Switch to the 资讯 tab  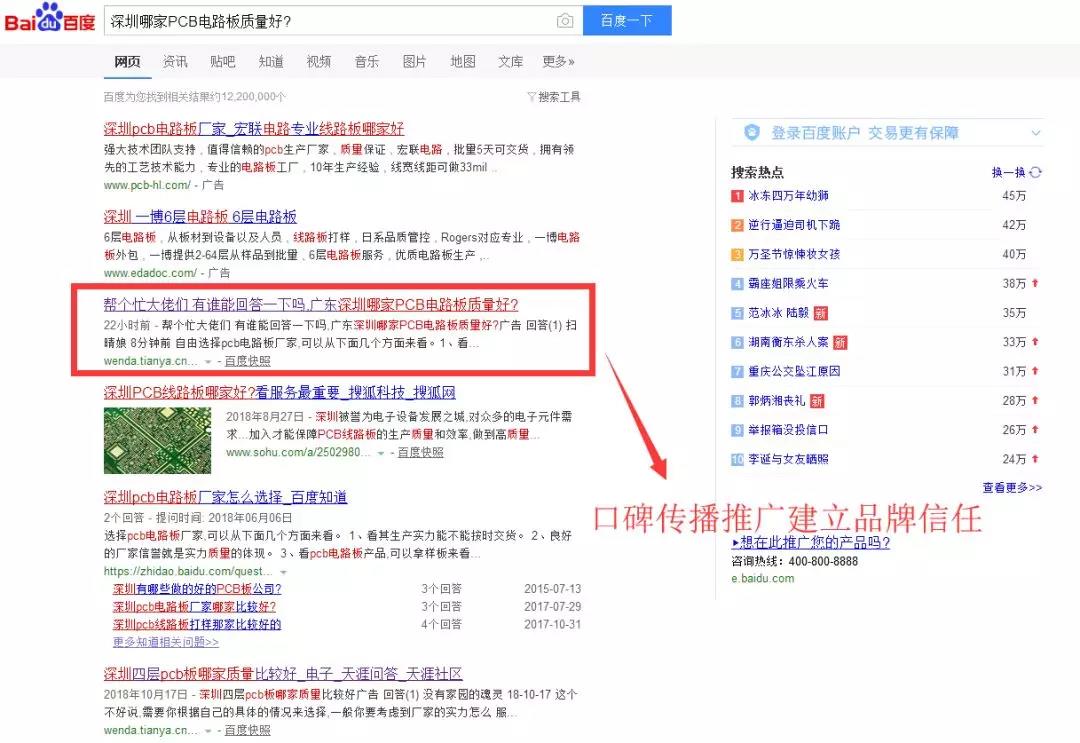pos(175,62)
